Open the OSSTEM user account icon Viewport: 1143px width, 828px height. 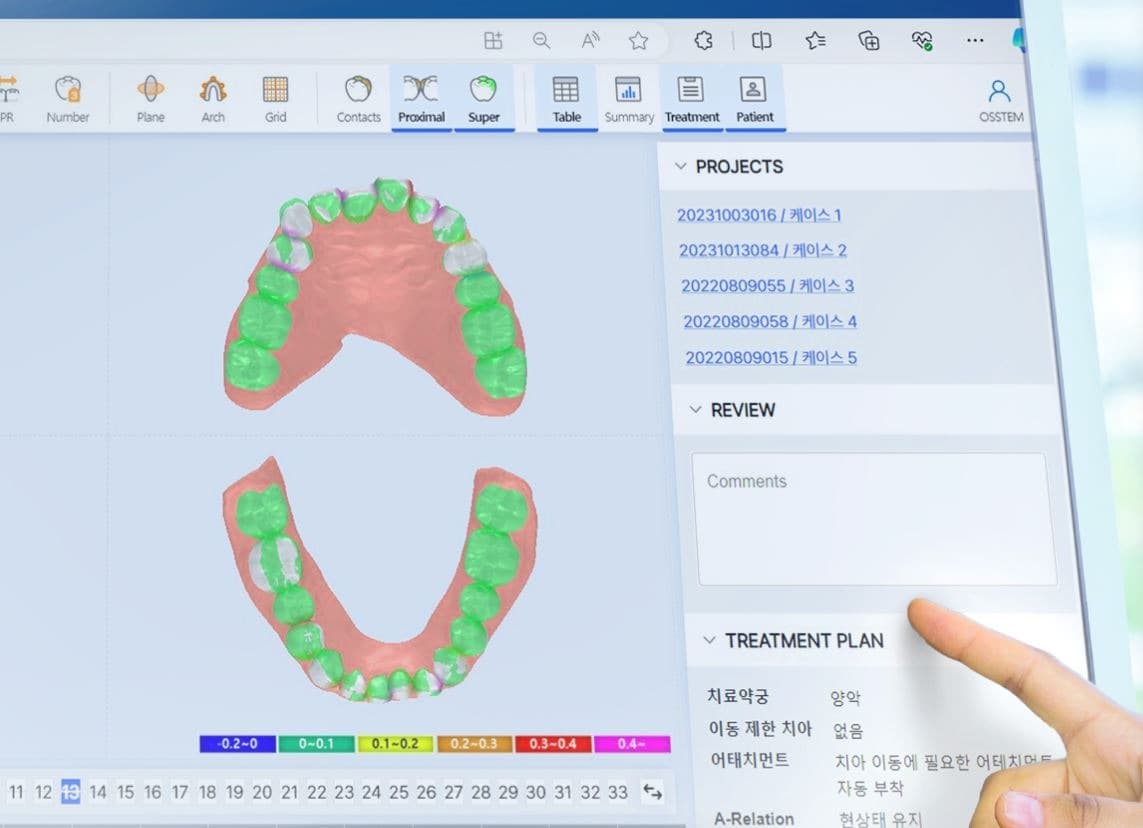[999, 91]
